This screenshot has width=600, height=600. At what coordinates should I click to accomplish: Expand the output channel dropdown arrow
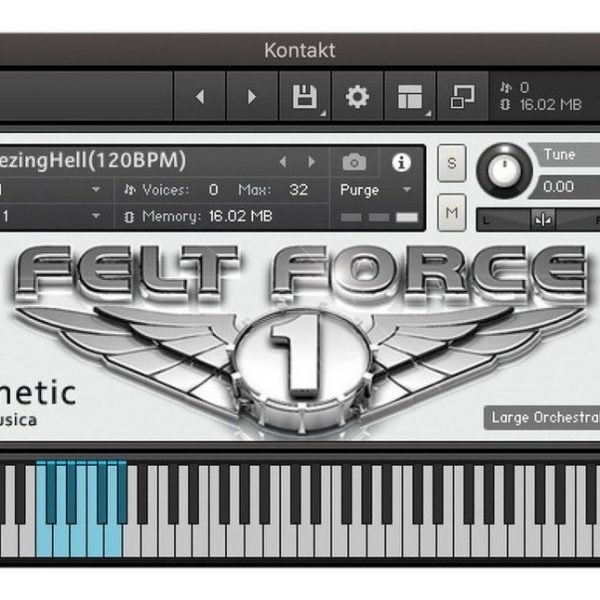click(x=96, y=189)
